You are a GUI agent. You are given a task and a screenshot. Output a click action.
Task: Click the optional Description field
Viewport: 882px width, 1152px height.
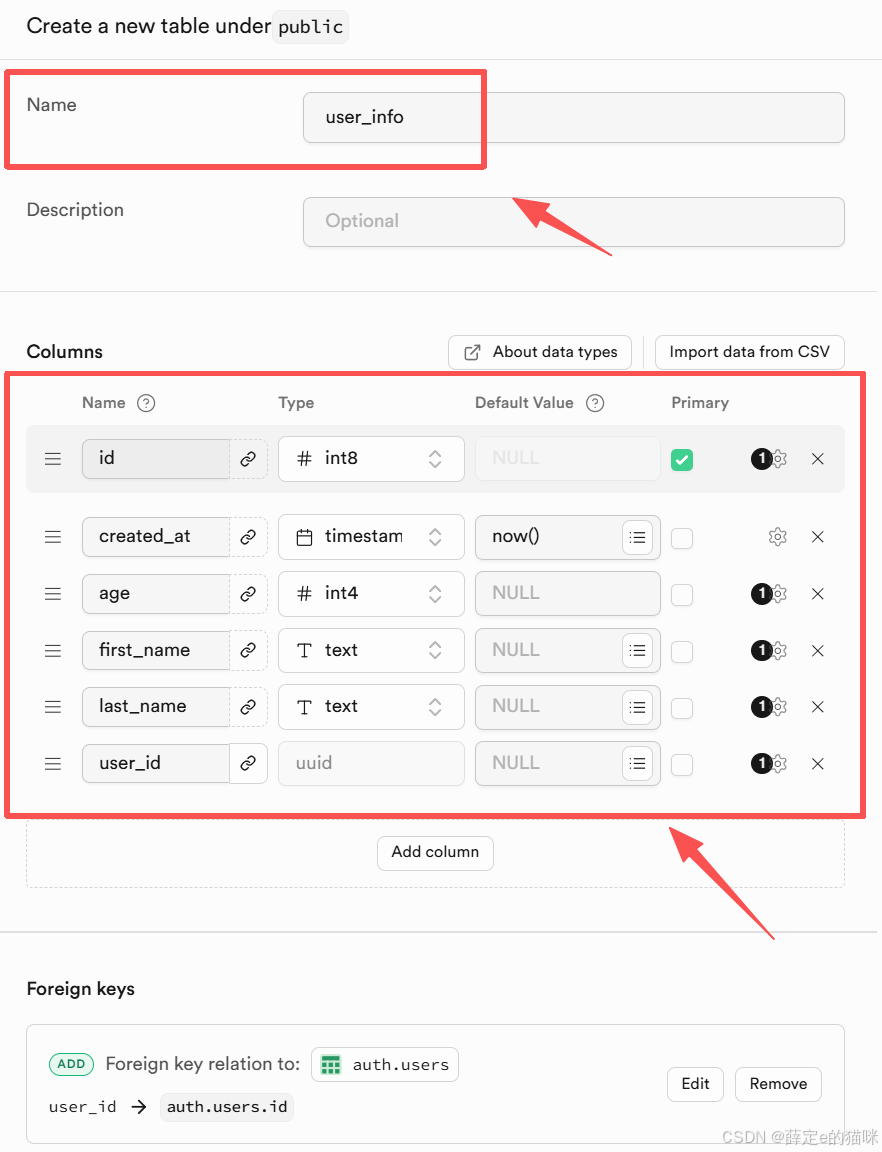pos(573,222)
